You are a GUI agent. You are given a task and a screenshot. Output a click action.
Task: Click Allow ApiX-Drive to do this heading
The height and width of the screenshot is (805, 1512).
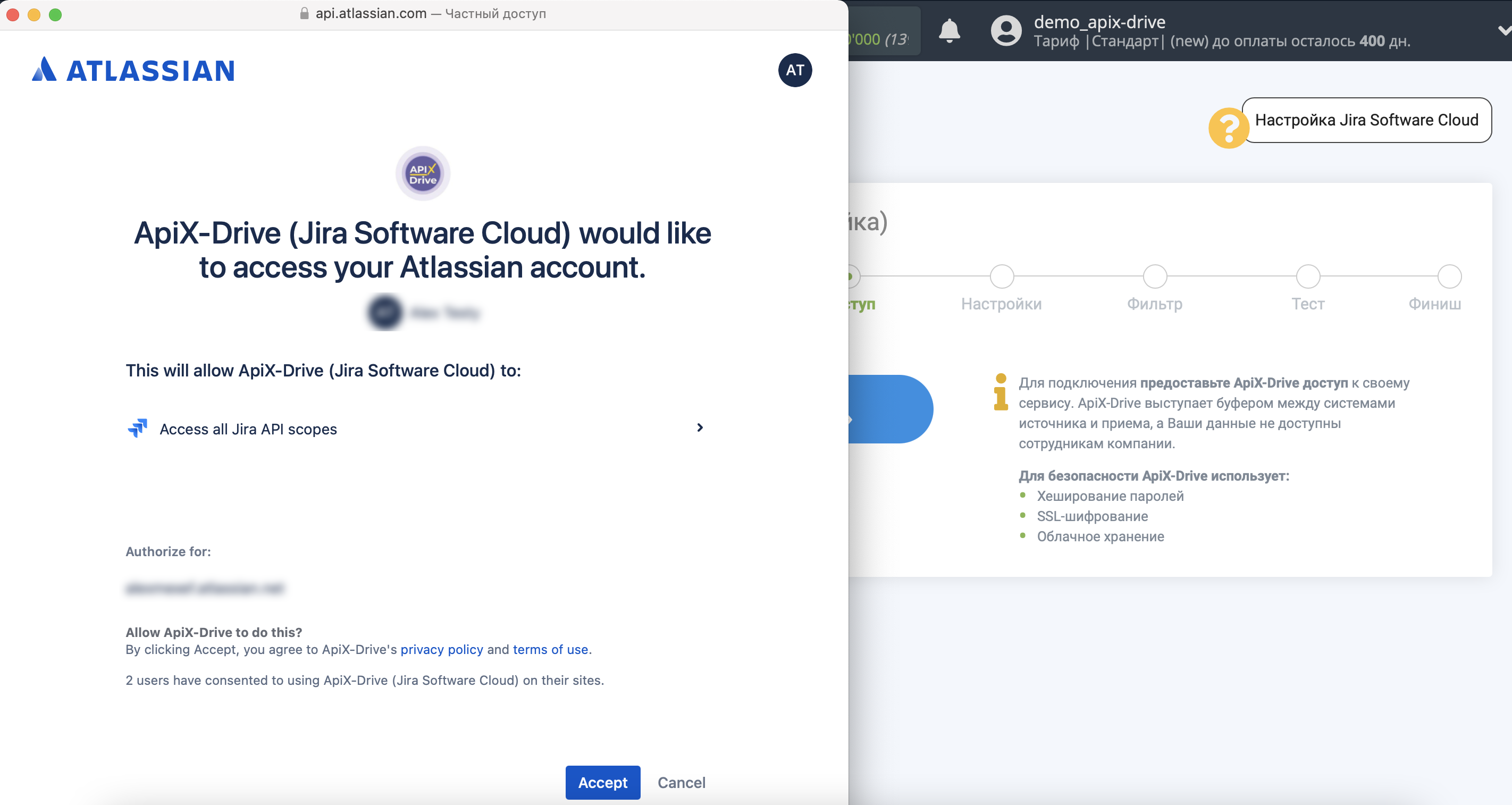214,632
